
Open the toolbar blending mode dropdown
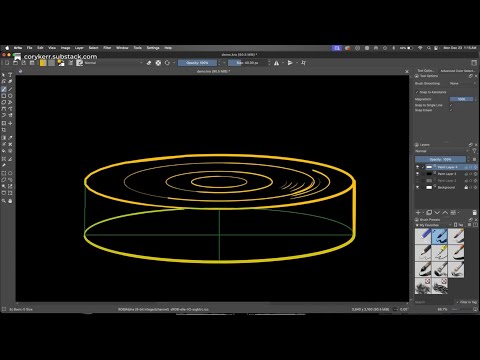[x=113, y=63]
